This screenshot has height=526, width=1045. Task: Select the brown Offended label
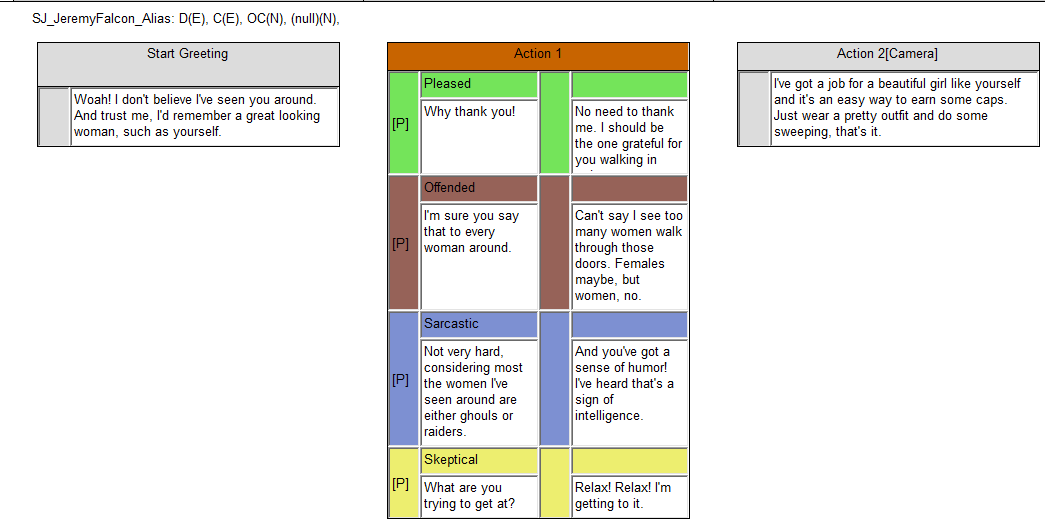tap(479, 188)
